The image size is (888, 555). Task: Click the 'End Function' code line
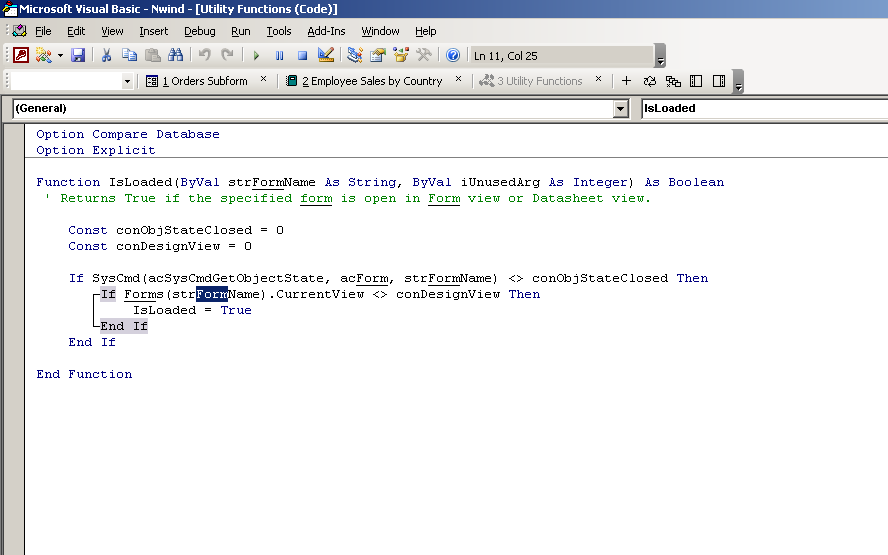point(84,374)
